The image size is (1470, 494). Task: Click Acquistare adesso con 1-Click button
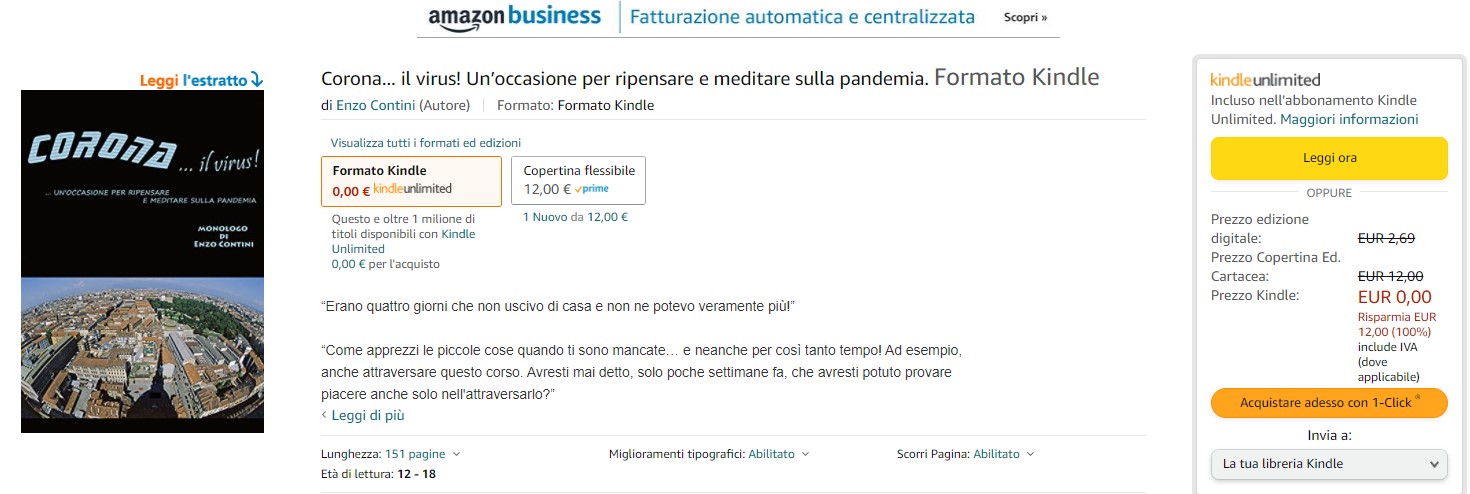pos(1328,402)
